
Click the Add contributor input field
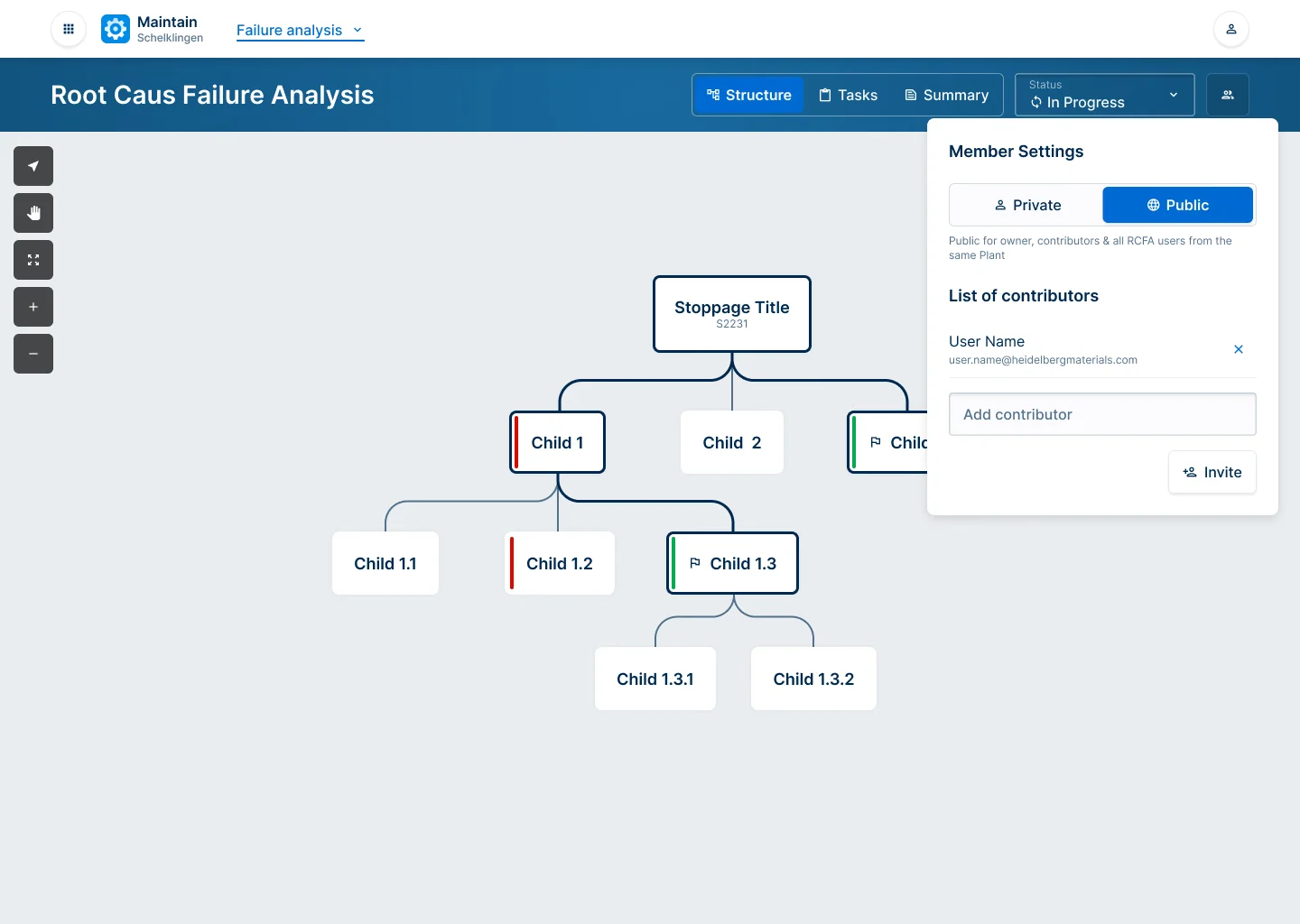point(1102,414)
